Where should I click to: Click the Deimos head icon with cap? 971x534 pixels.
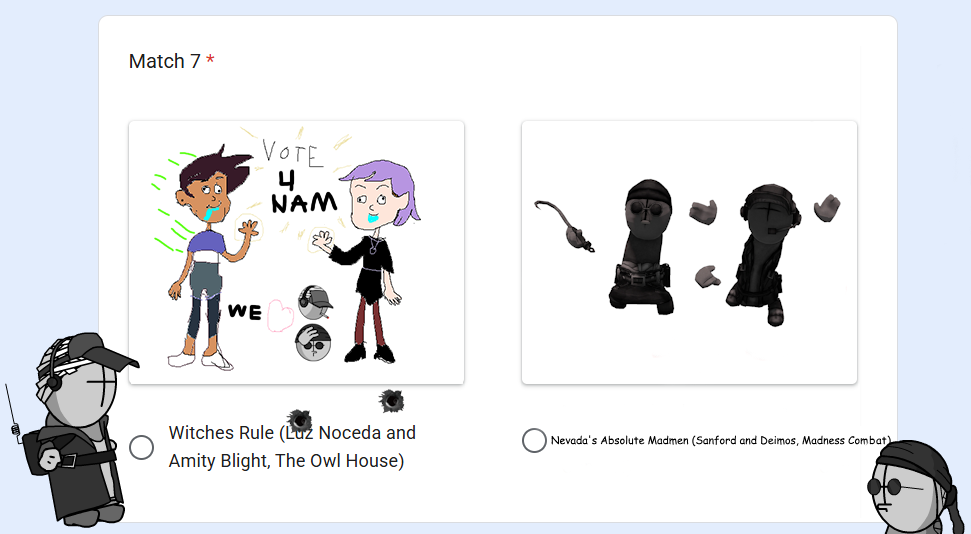tap(315, 302)
